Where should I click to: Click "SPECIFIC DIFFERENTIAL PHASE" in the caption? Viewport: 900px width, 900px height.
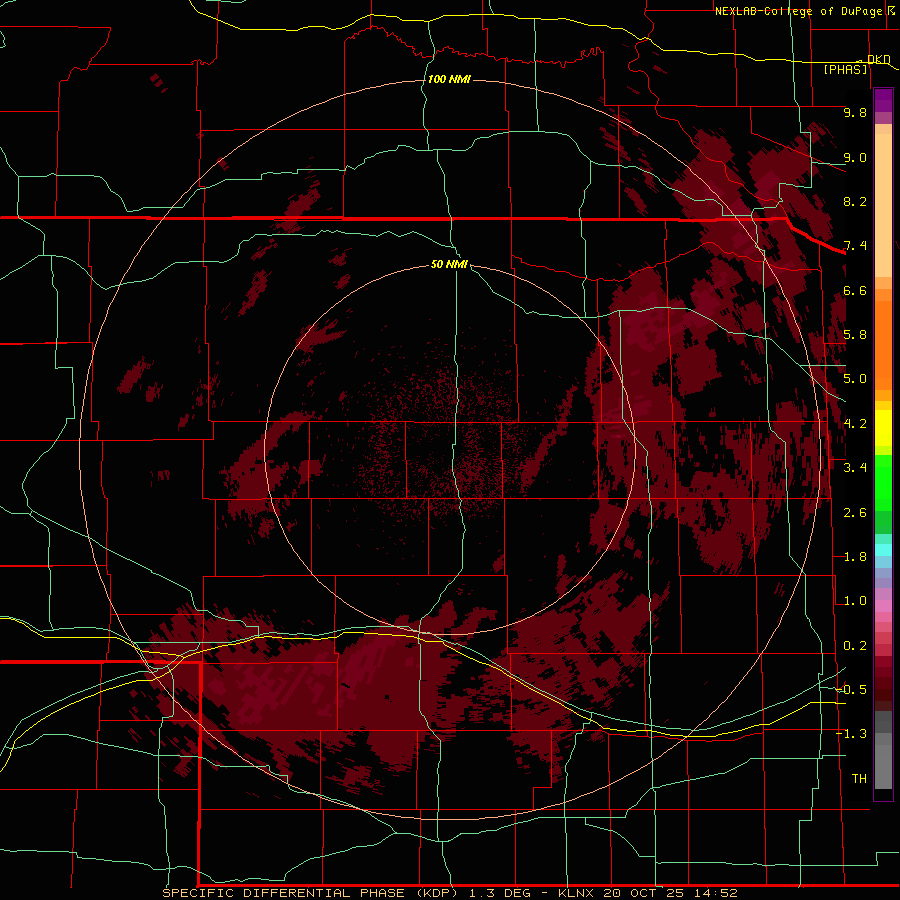(x=285, y=893)
